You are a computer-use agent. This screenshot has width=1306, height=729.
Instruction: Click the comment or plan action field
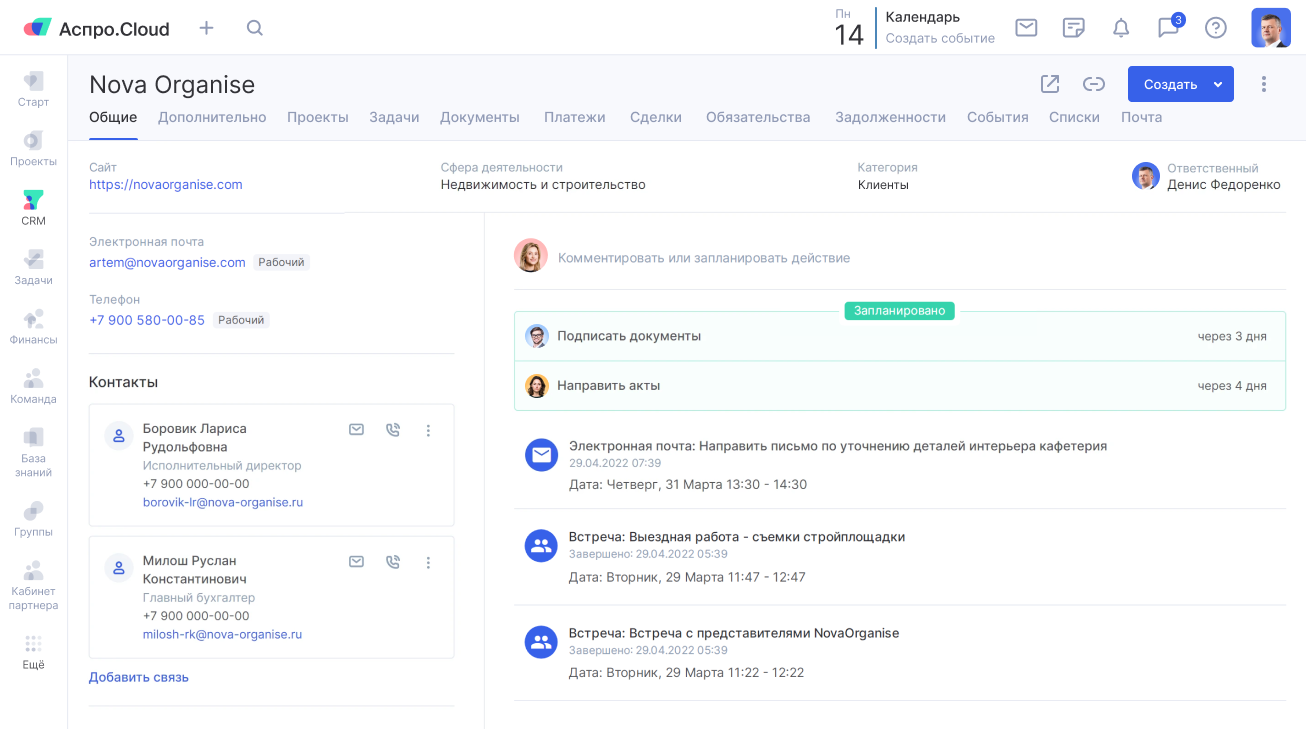click(x=704, y=258)
